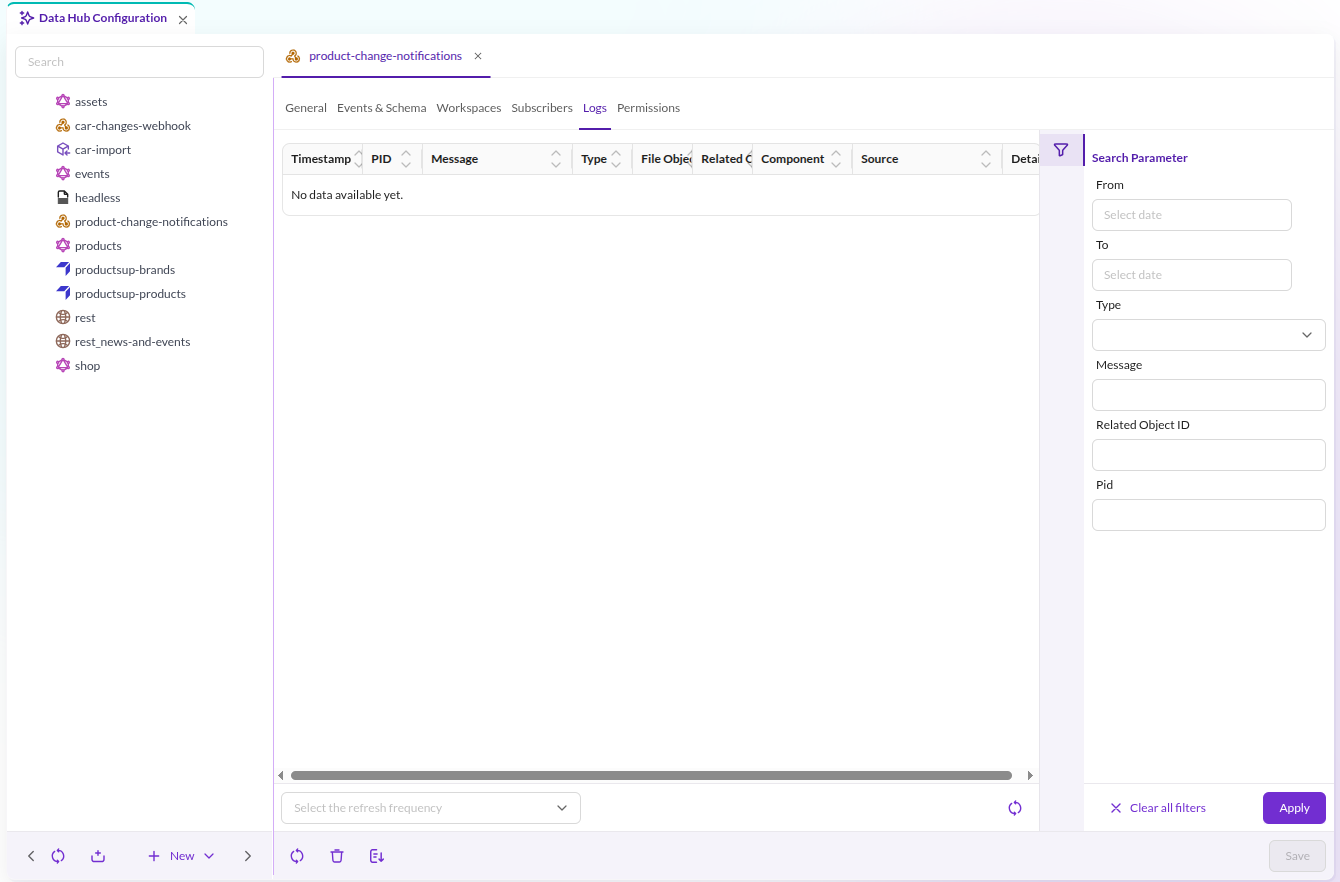Toggle sort on the Message column
The width and height of the screenshot is (1340, 882).
pyautogui.click(x=556, y=159)
